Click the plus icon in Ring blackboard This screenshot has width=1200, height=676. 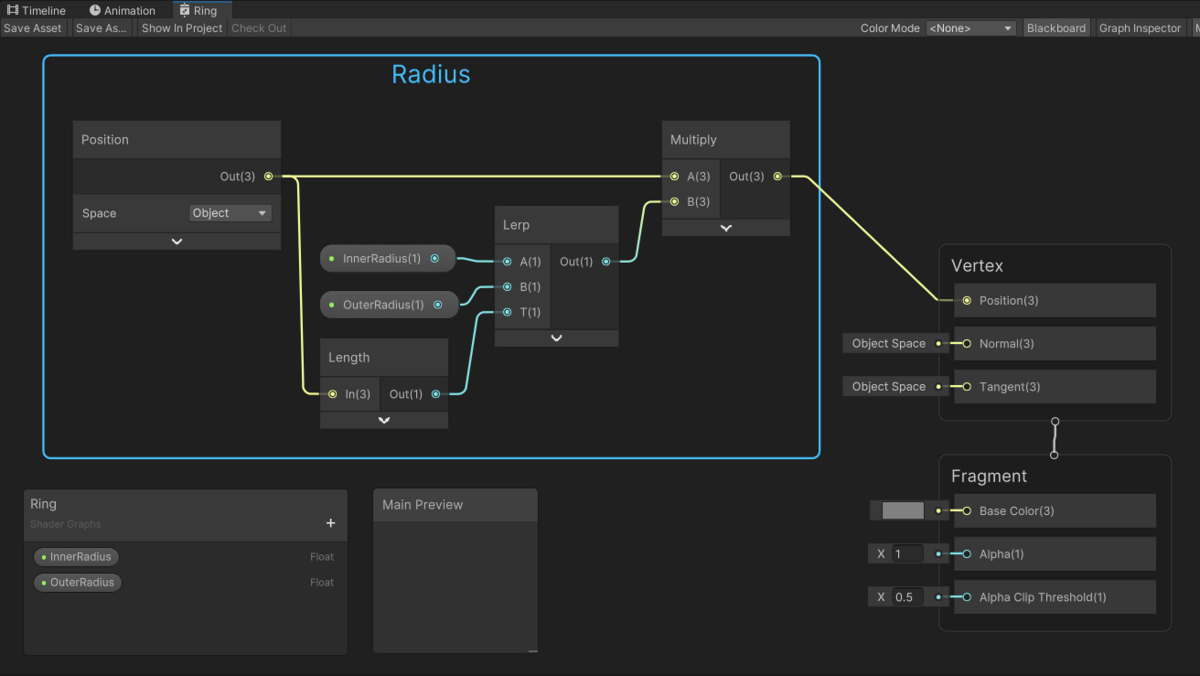click(331, 523)
